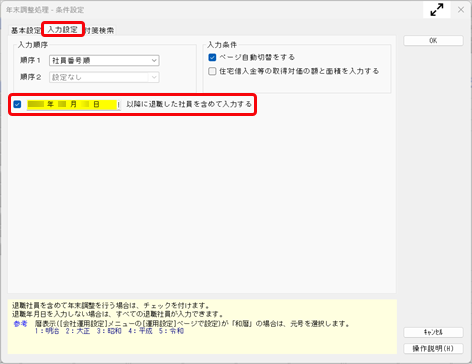Click the 入力条件 group label
Image resolution: width=472 pixels, height=364 pixels.
tap(222, 45)
